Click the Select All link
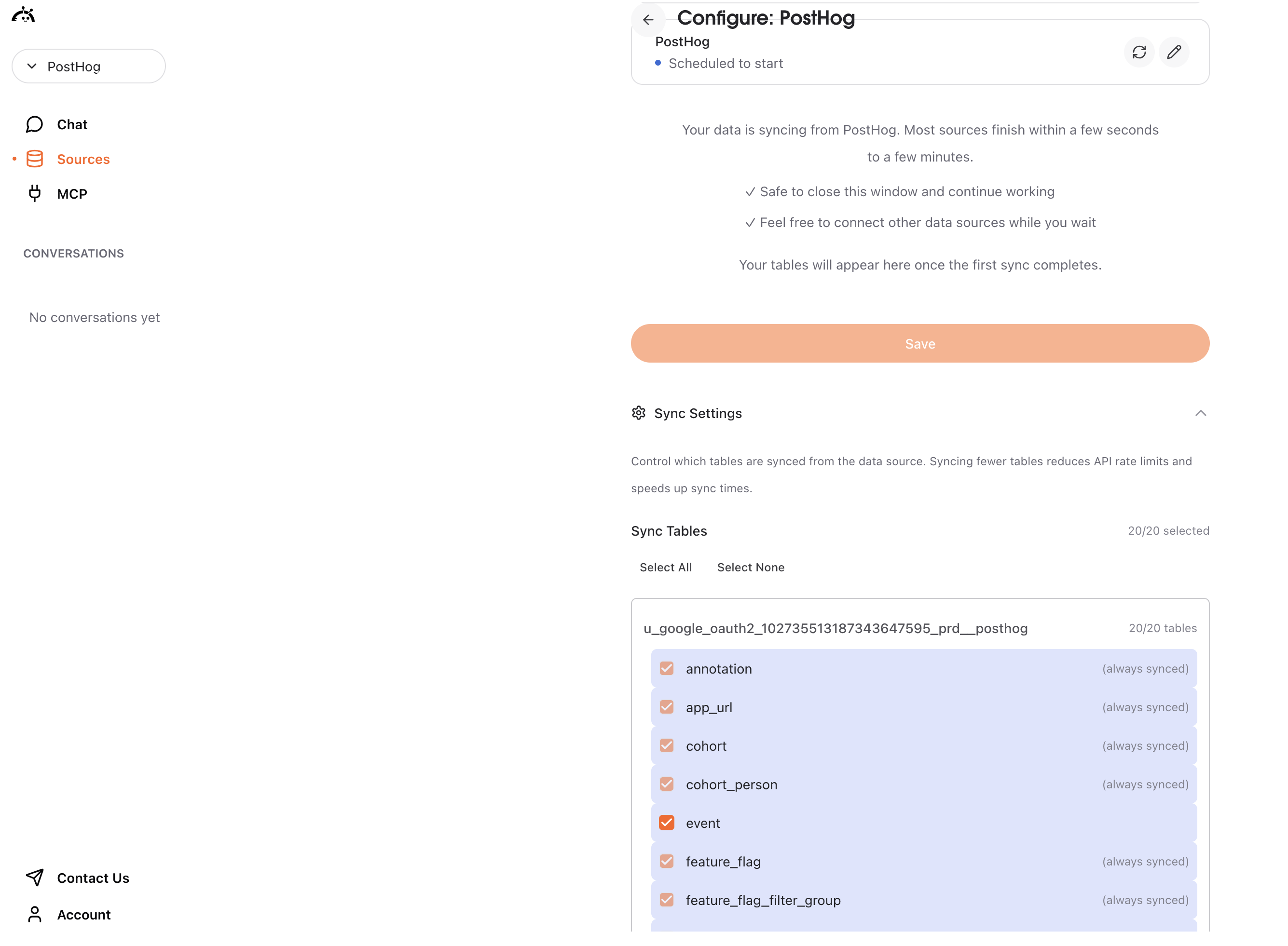This screenshot has width=1288, height=946. pos(666,567)
